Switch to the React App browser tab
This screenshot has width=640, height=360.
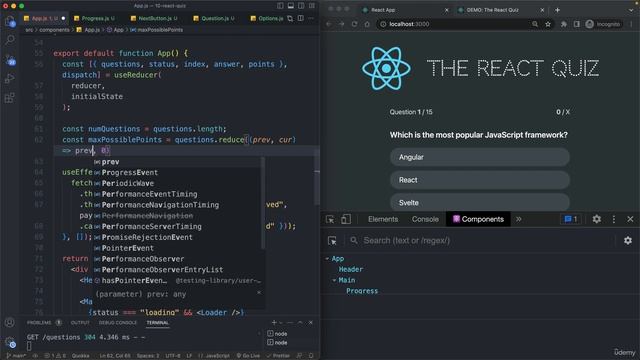(x=405, y=10)
